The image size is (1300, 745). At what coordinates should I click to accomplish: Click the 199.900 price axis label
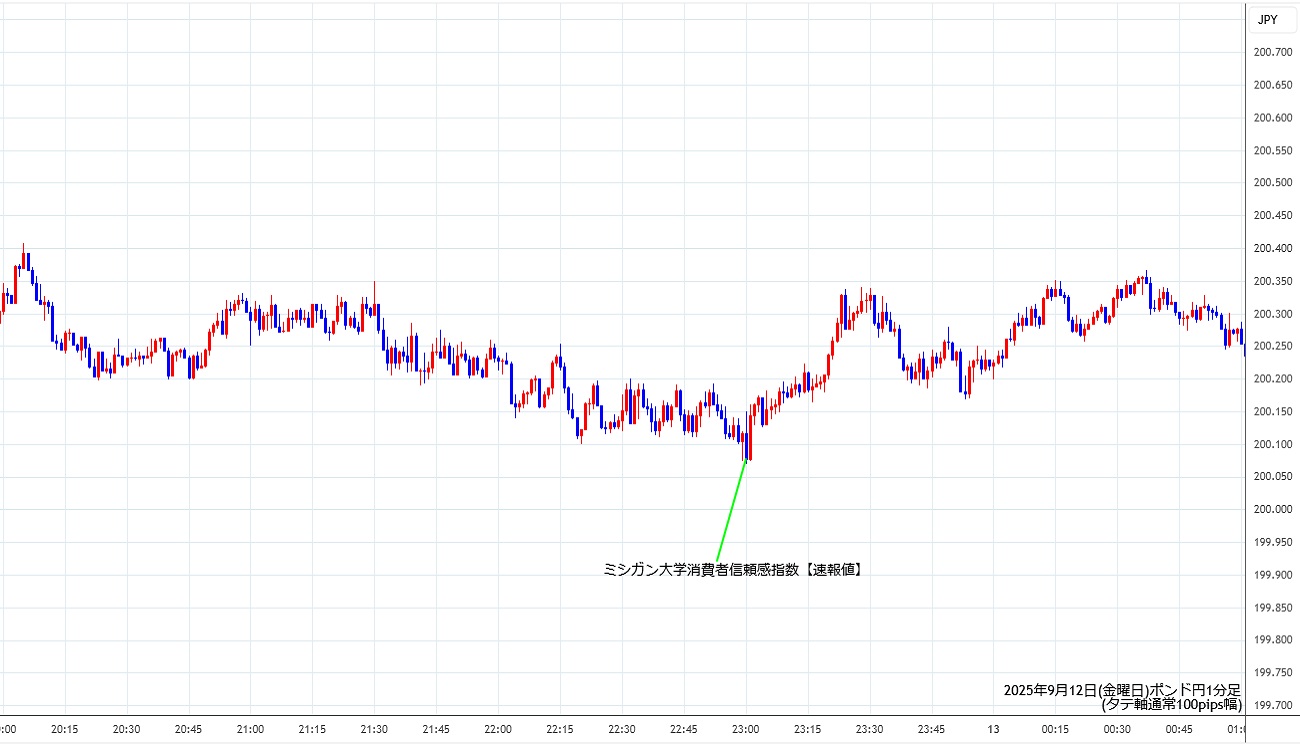pyautogui.click(x=1271, y=575)
